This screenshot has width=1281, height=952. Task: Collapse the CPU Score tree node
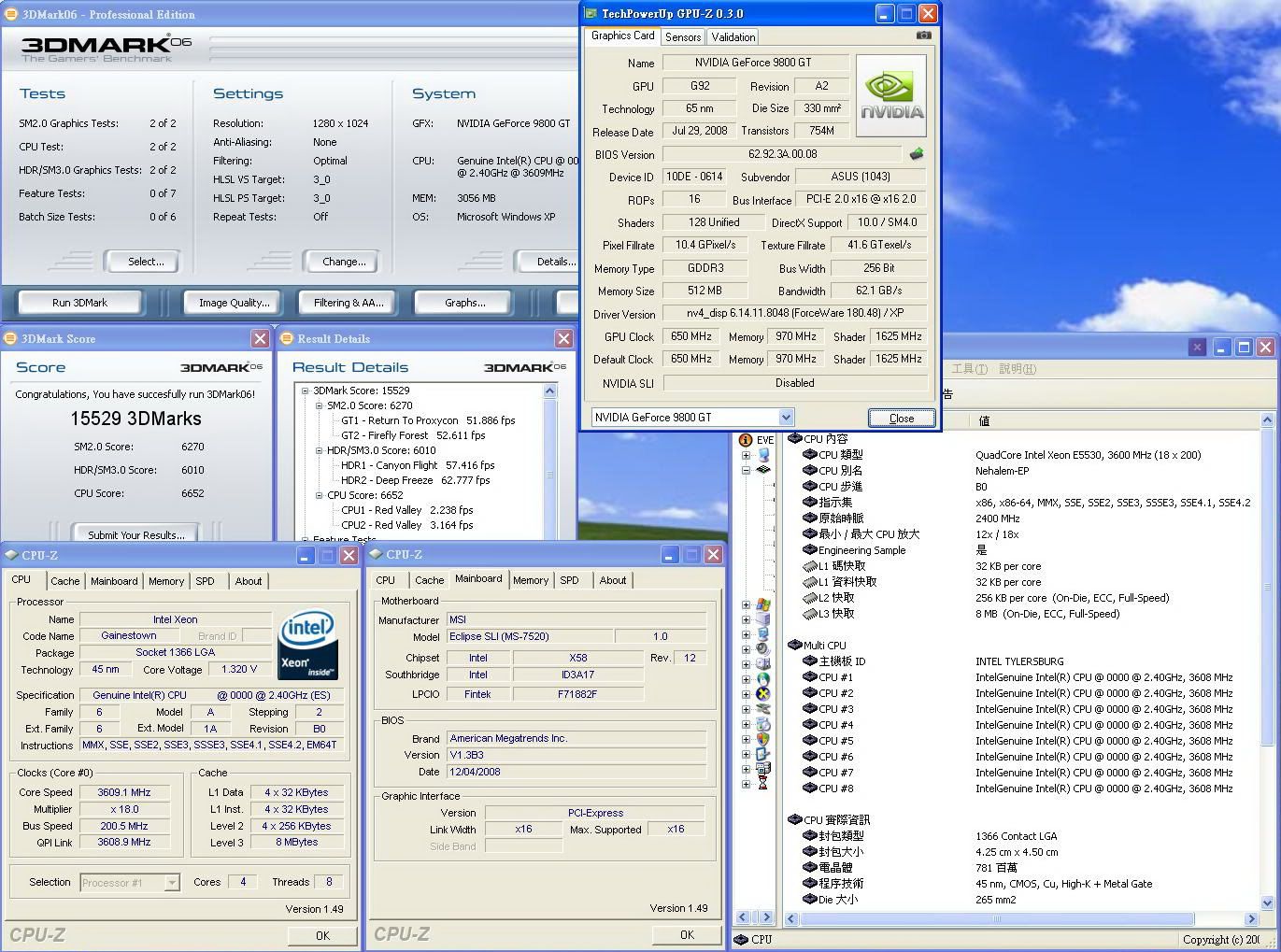click(320, 495)
